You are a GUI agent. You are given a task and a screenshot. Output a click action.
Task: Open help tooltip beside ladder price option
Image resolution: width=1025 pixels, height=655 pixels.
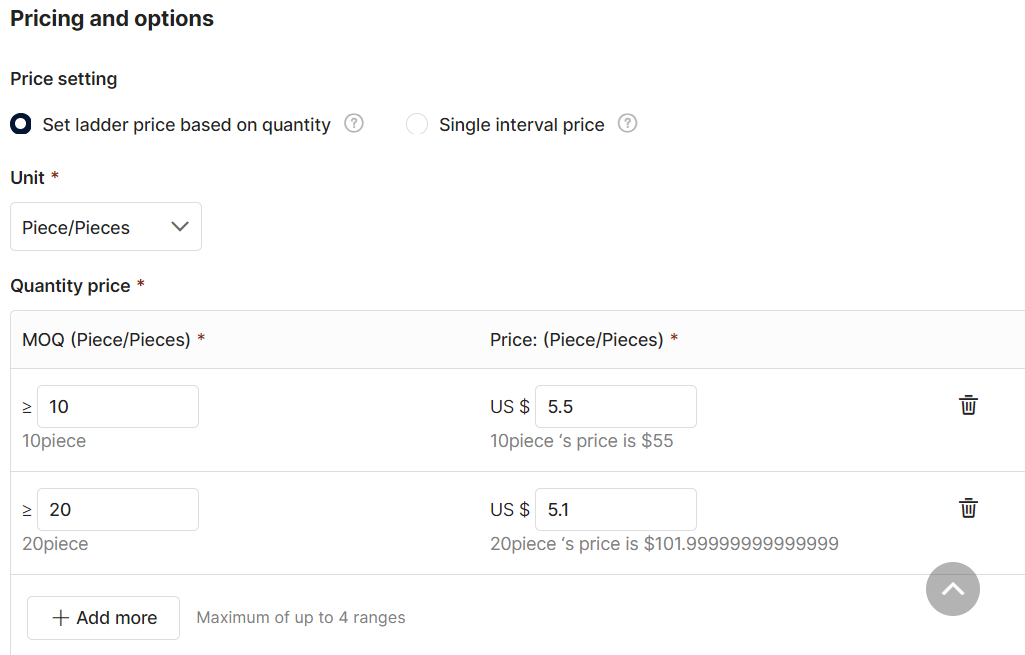(x=354, y=123)
